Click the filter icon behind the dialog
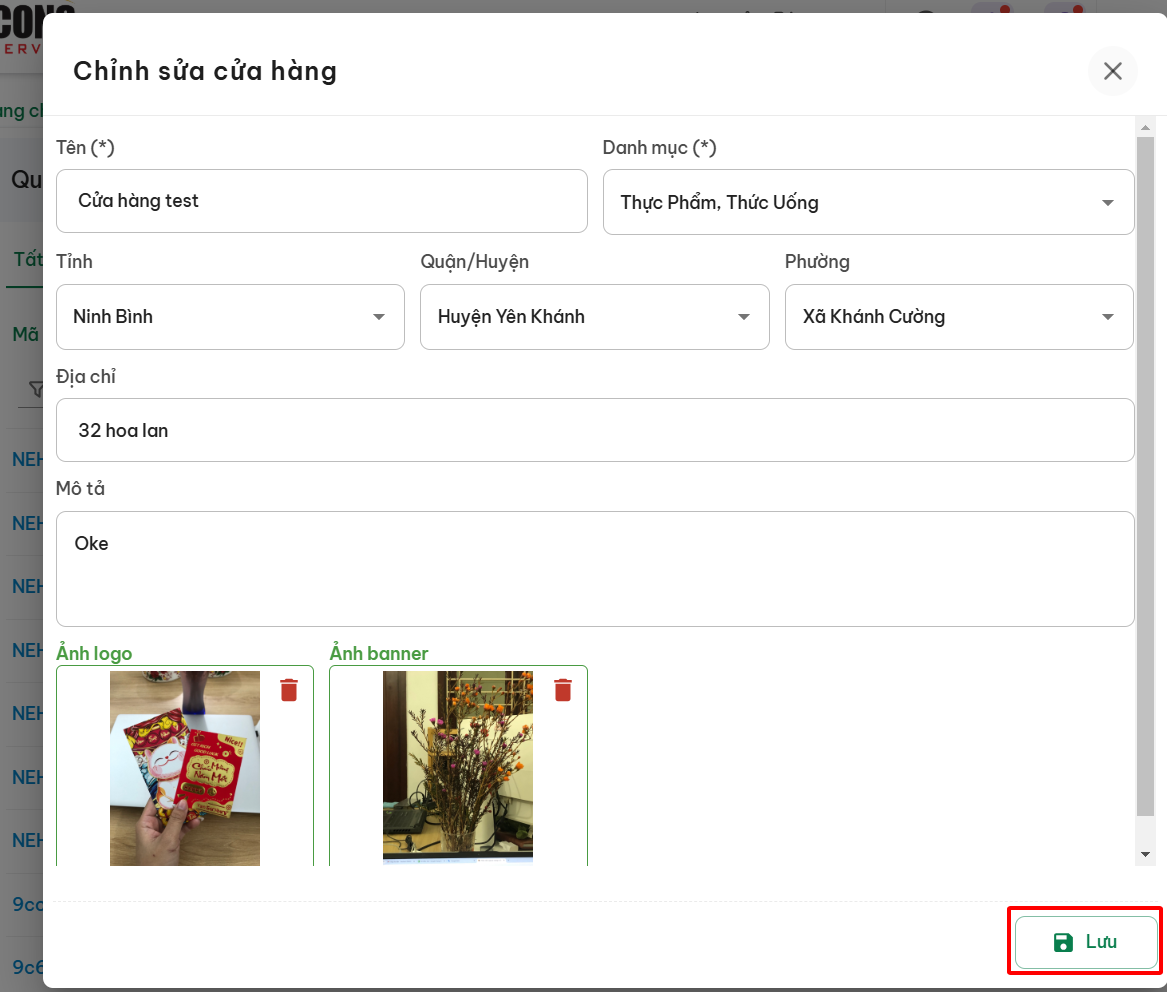This screenshot has width=1167, height=992. tap(36, 389)
